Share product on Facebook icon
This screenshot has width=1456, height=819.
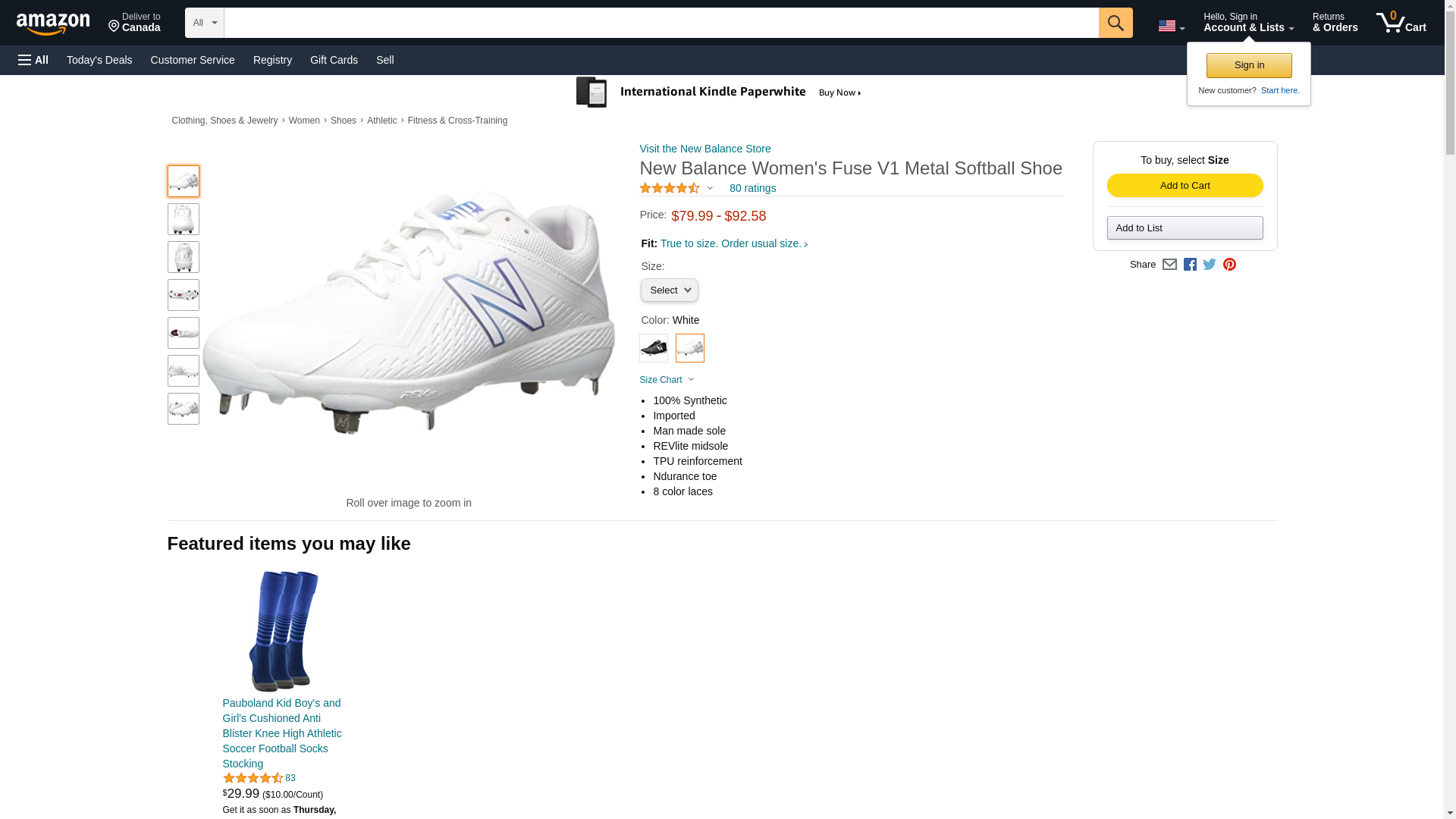[x=1190, y=265]
